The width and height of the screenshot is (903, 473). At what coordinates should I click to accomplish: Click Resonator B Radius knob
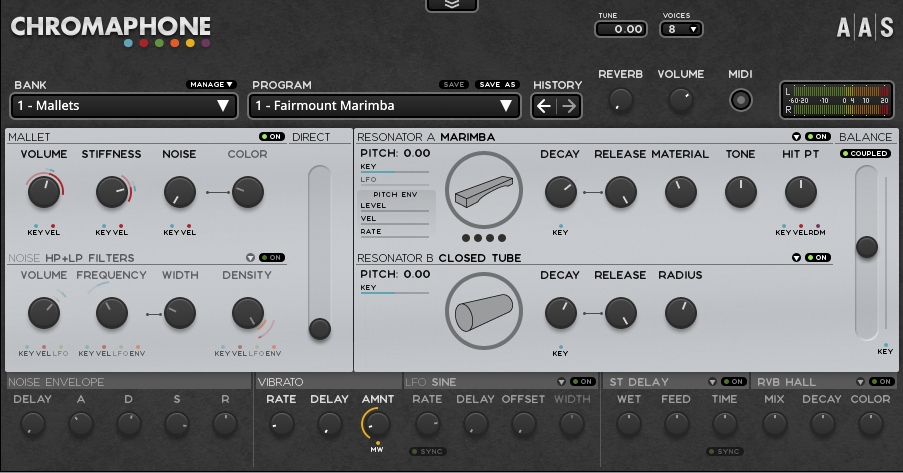point(681,313)
